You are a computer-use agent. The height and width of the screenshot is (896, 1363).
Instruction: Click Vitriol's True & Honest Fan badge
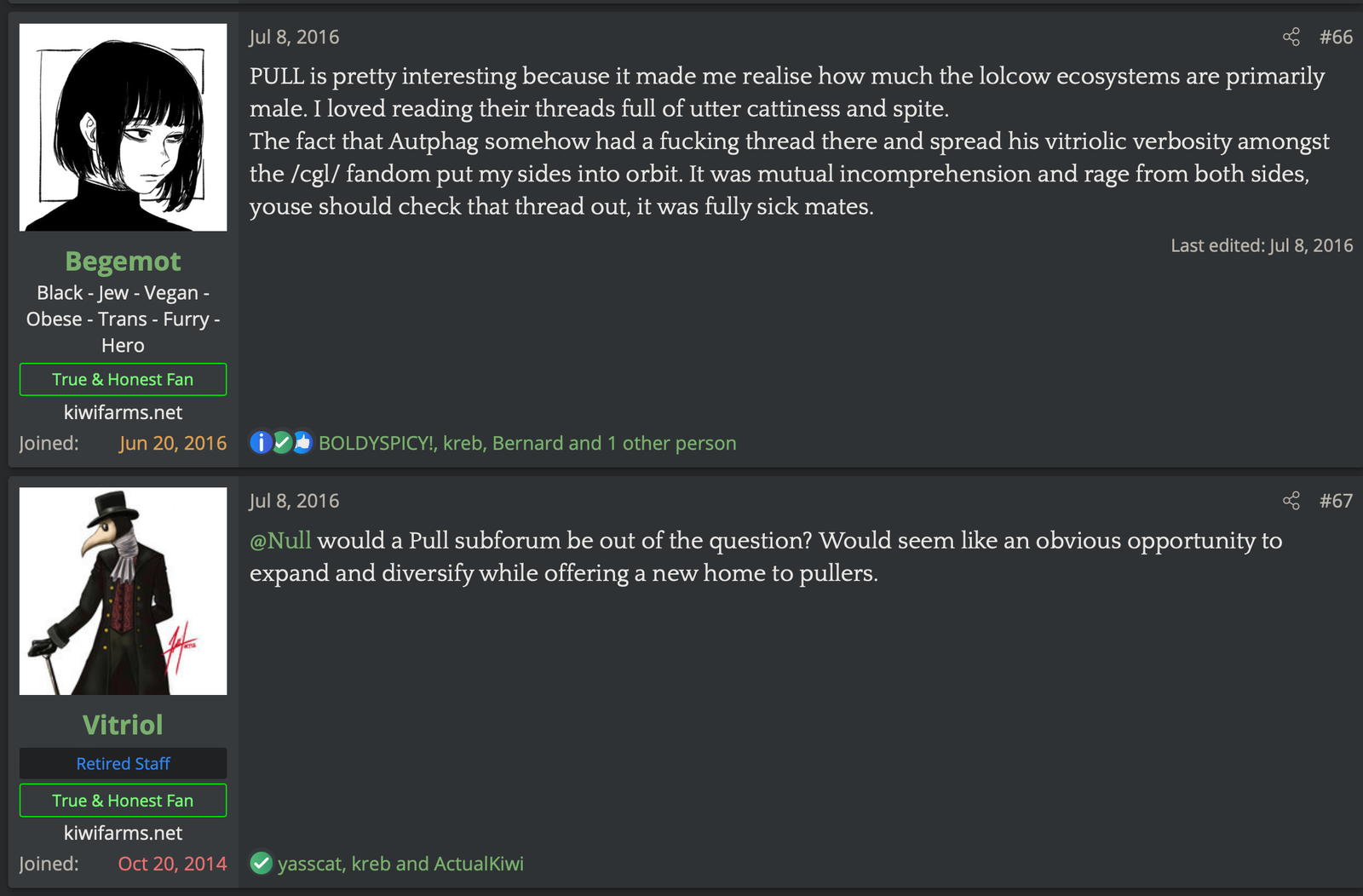tap(124, 801)
